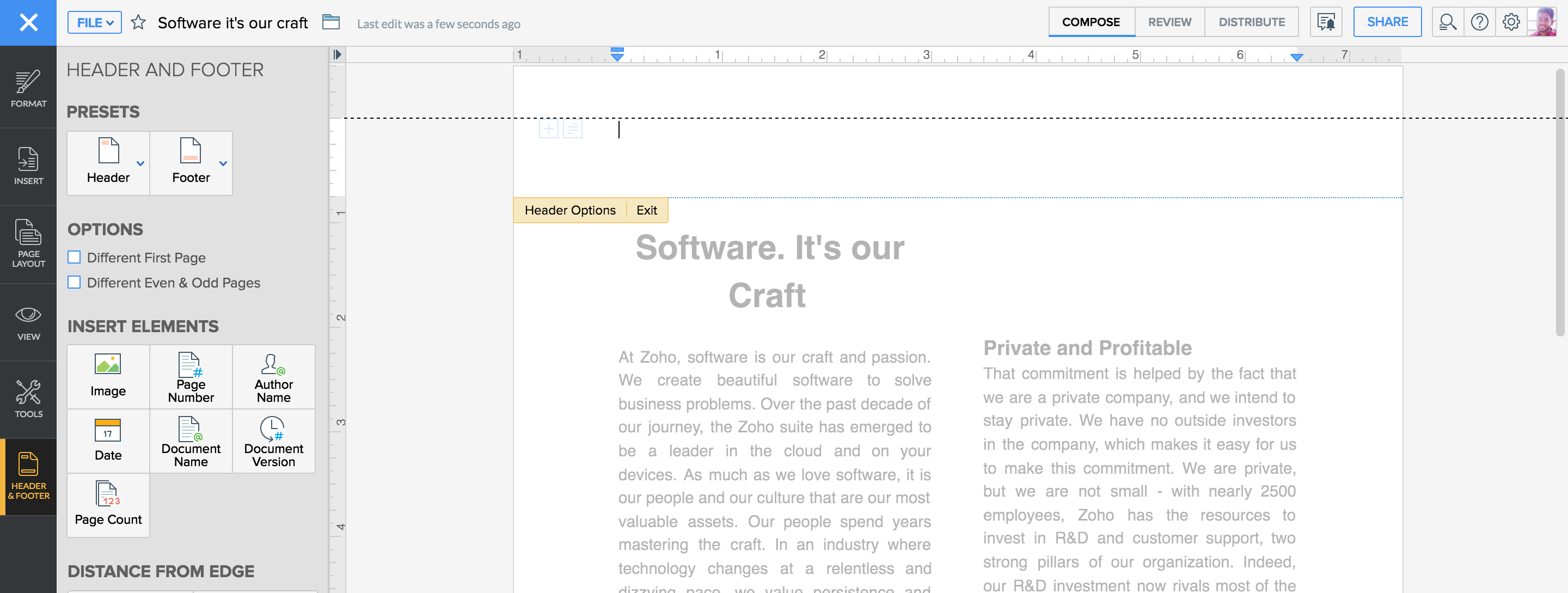This screenshot has width=1568, height=593.
Task: Star this document as favorite
Action: coord(138,22)
